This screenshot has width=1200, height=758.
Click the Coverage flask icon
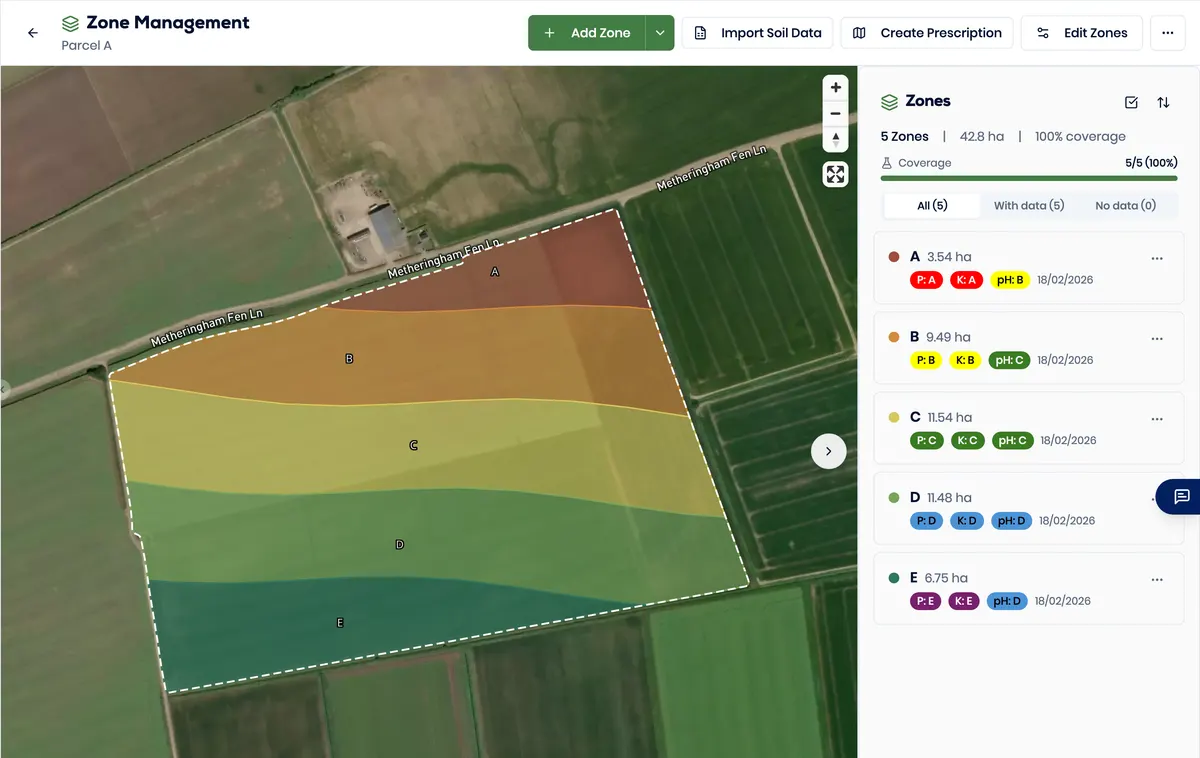pos(886,163)
